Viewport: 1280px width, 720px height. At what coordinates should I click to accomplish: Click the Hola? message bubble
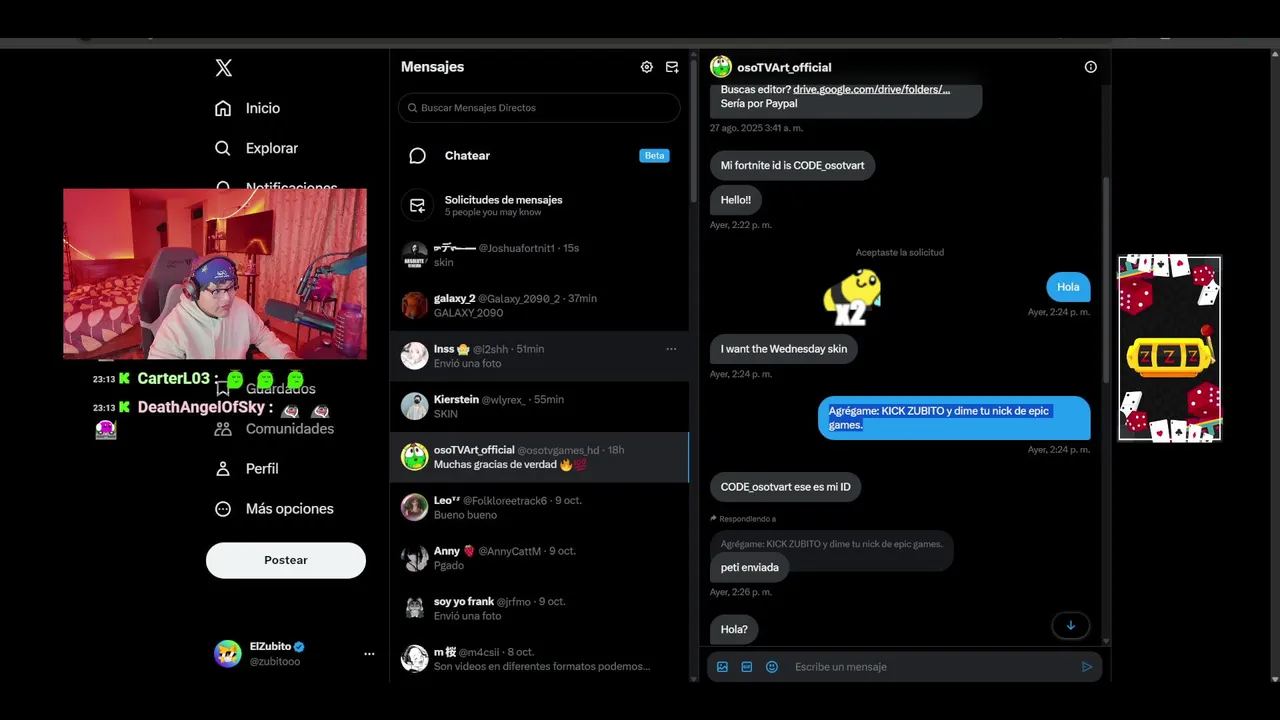pyautogui.click(x=734, y=629)
